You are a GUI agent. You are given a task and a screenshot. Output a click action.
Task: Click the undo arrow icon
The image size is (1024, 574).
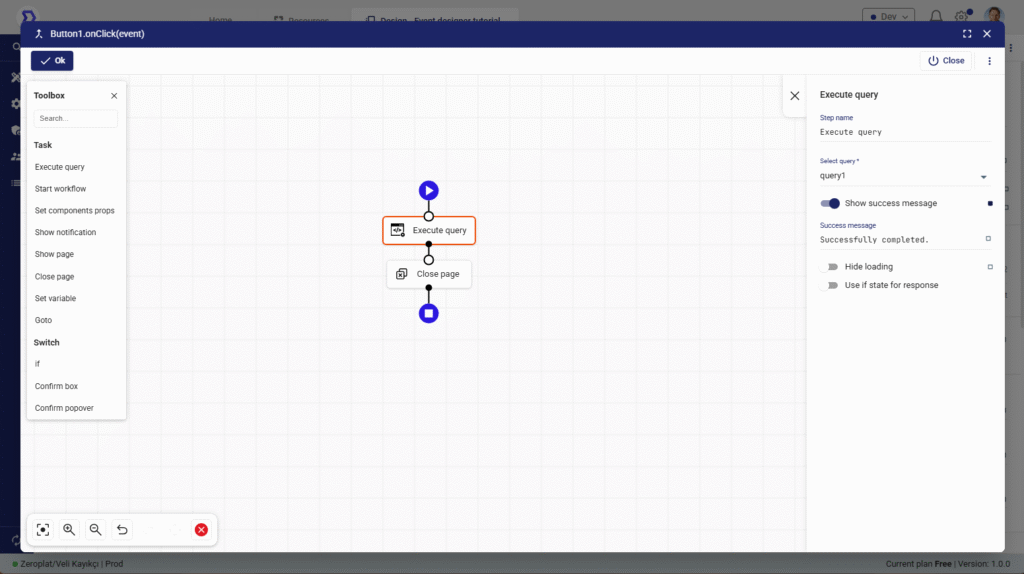pos(122,530)
